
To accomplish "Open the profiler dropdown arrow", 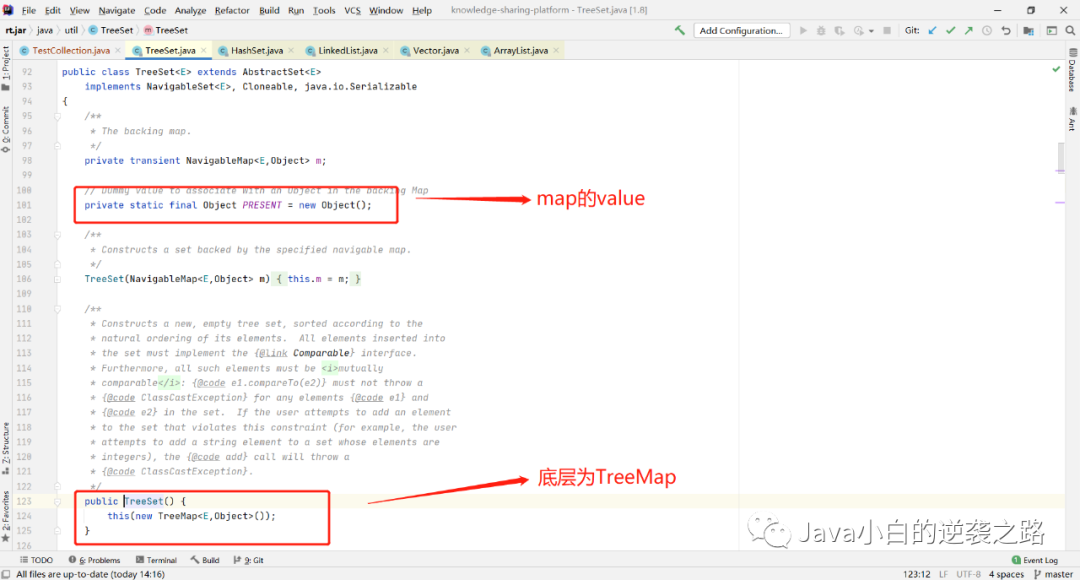I will click(871, 31).
